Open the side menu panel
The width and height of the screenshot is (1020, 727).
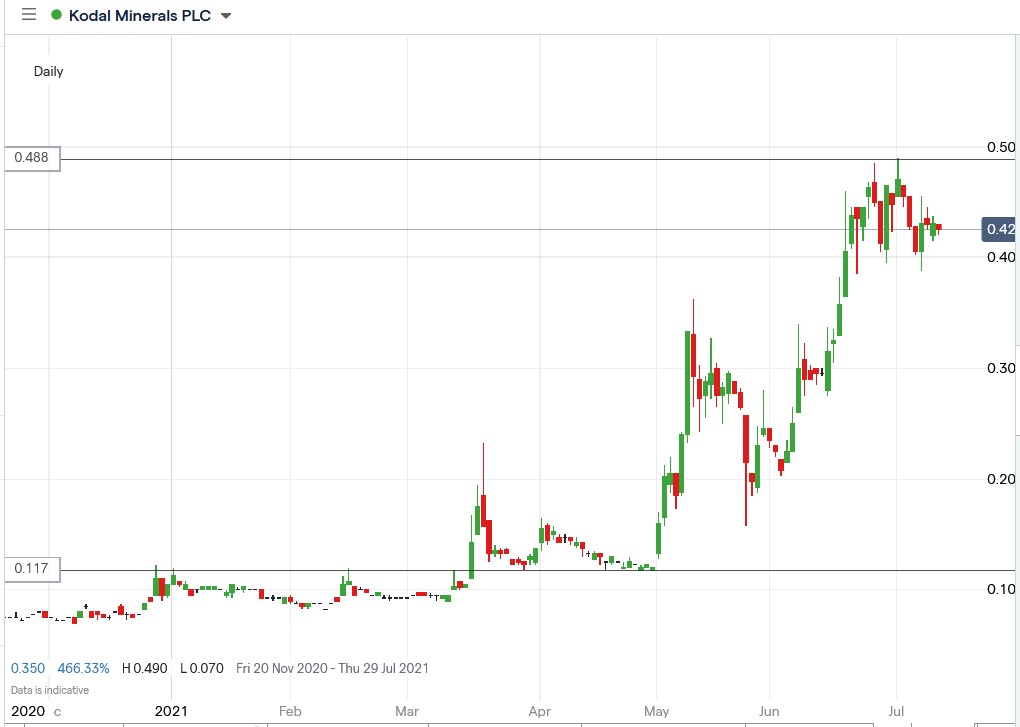pos(27,15)
